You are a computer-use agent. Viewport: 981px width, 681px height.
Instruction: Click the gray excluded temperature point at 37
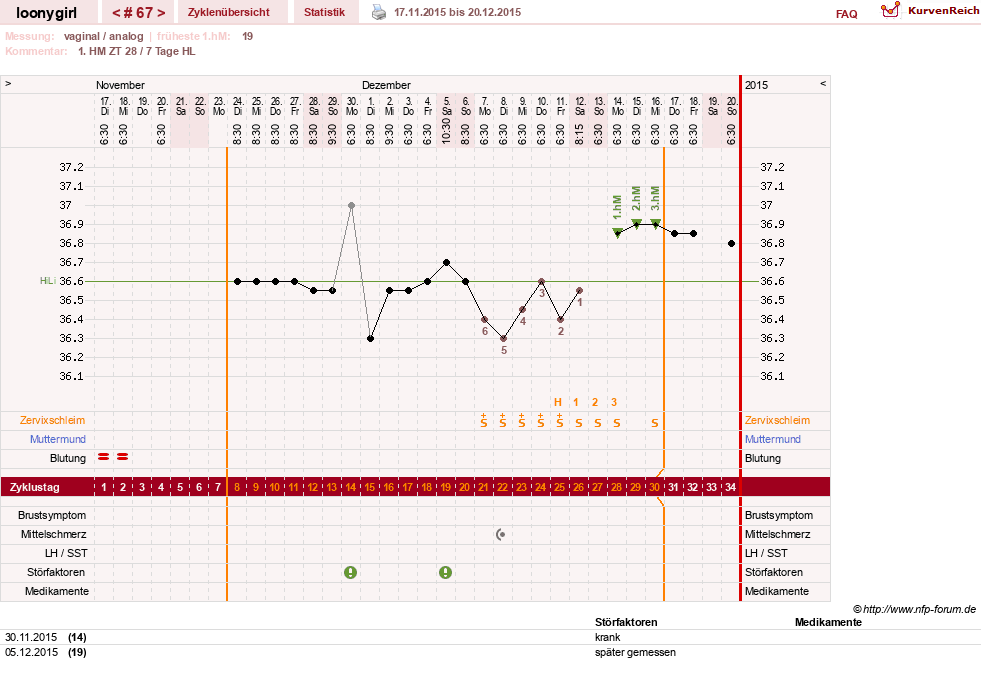click(x=352, y=205)
